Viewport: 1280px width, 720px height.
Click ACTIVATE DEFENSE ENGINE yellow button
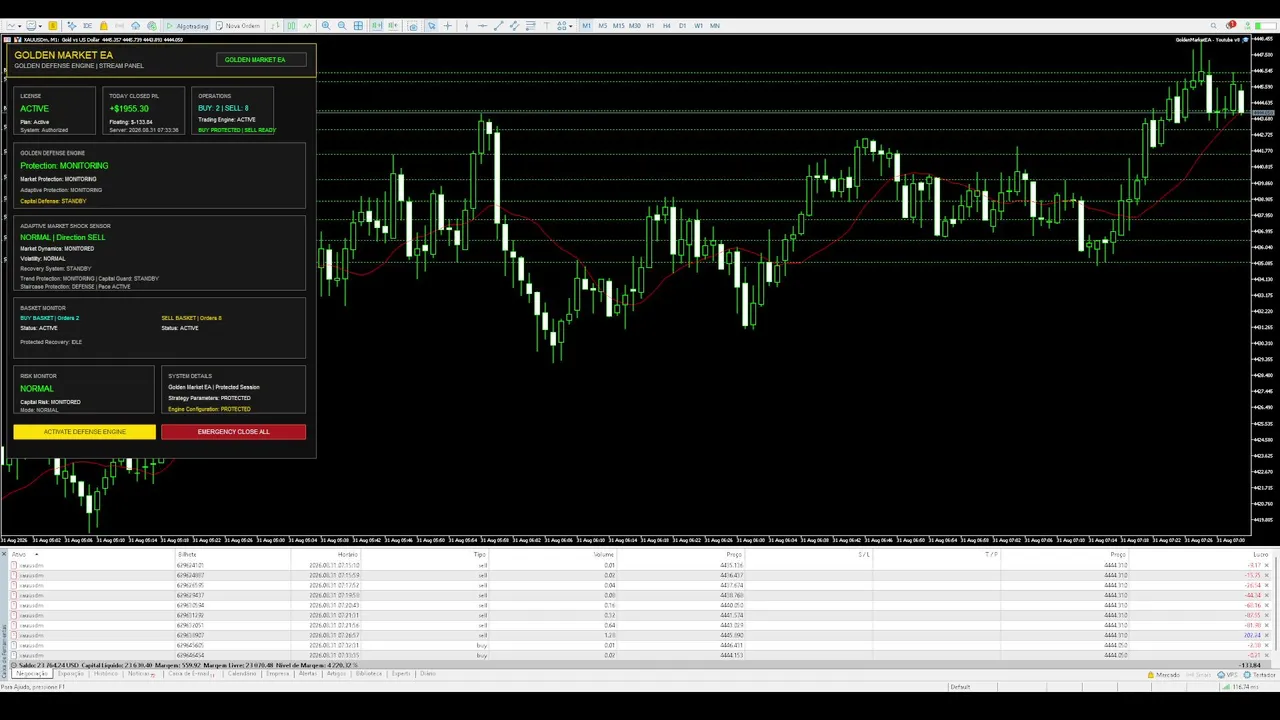[x=85, y=432]
